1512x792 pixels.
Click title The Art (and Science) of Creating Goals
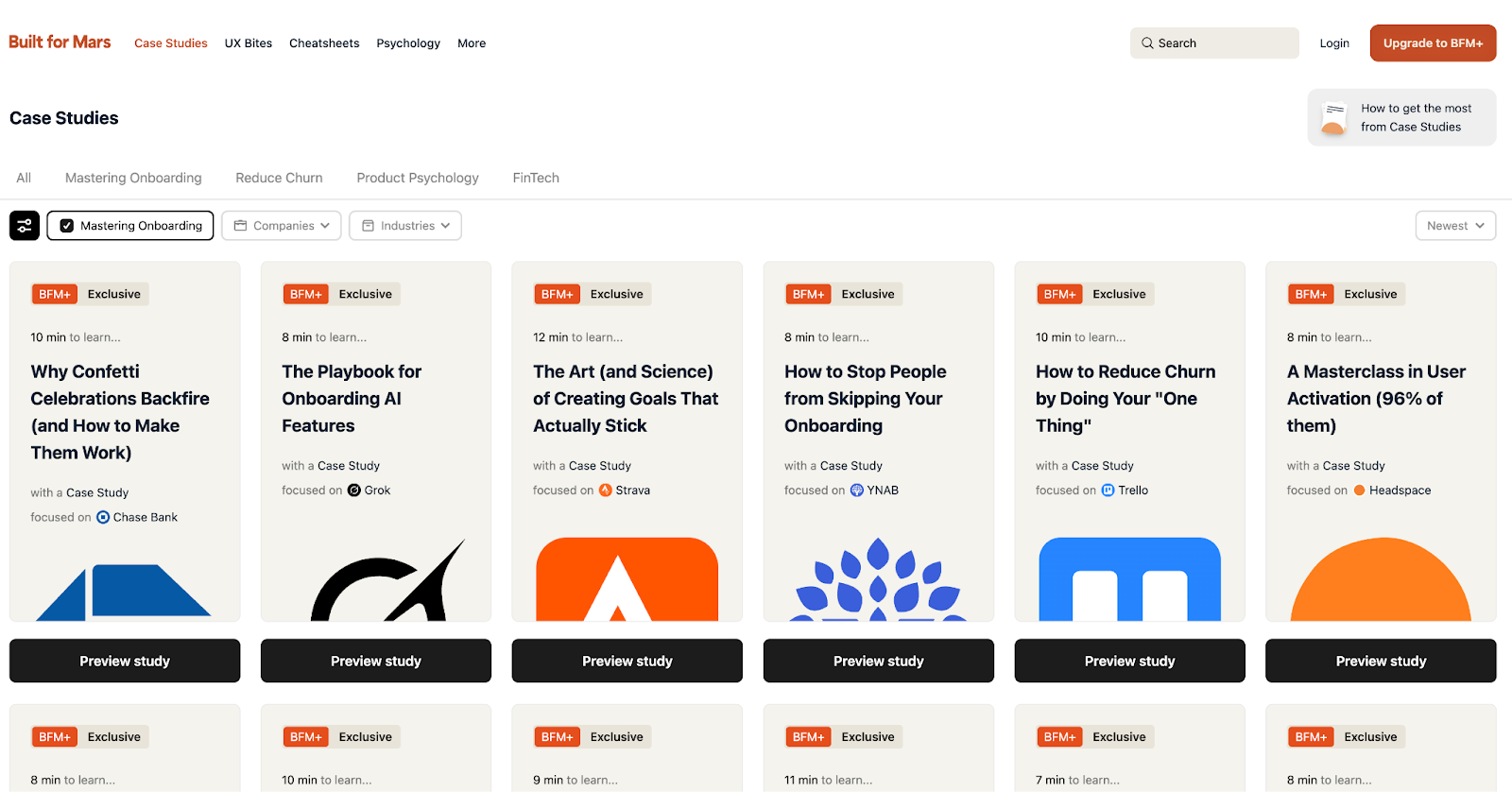[x=626, y=399]
